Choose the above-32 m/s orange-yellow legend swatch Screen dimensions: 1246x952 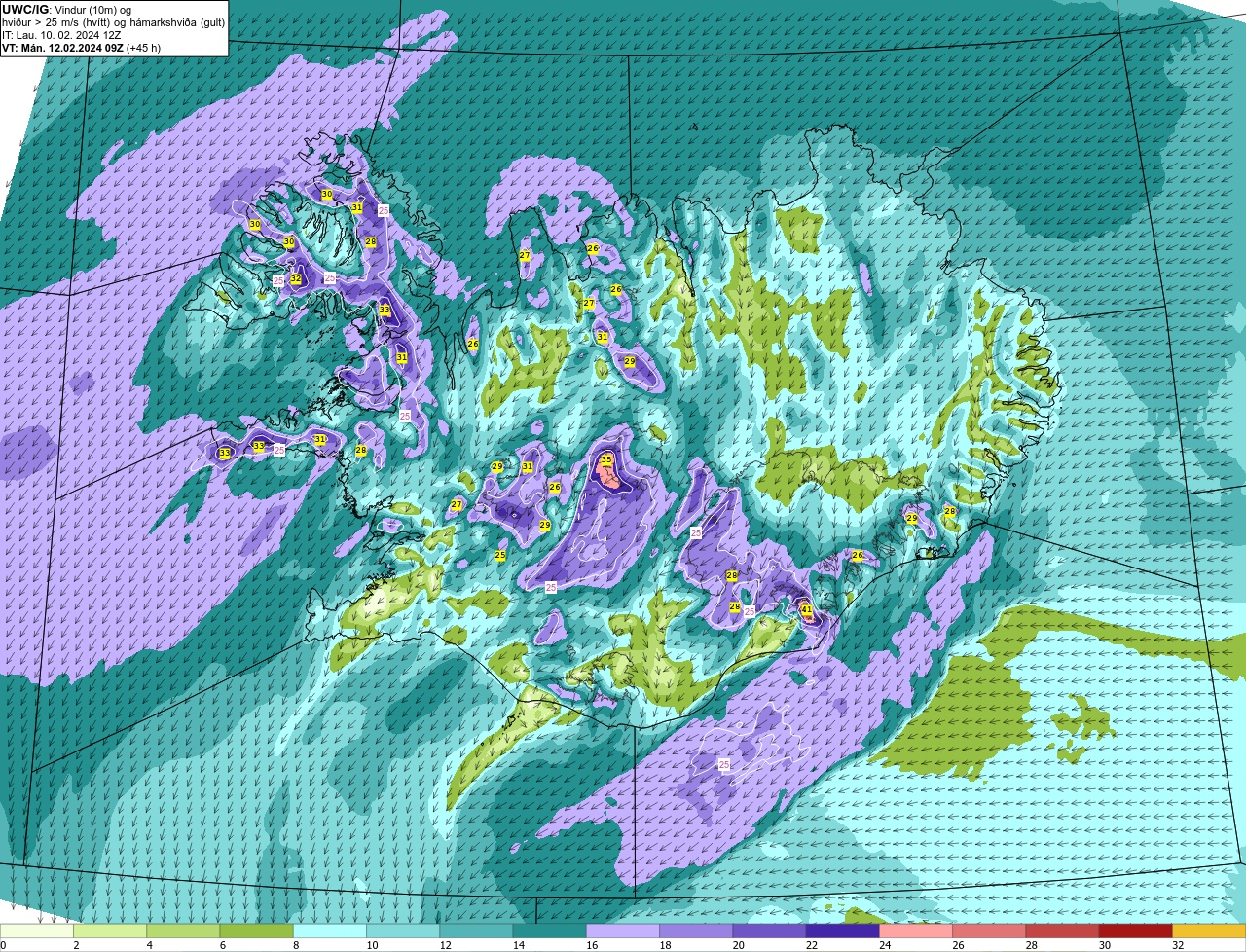tap(1209, 931)
